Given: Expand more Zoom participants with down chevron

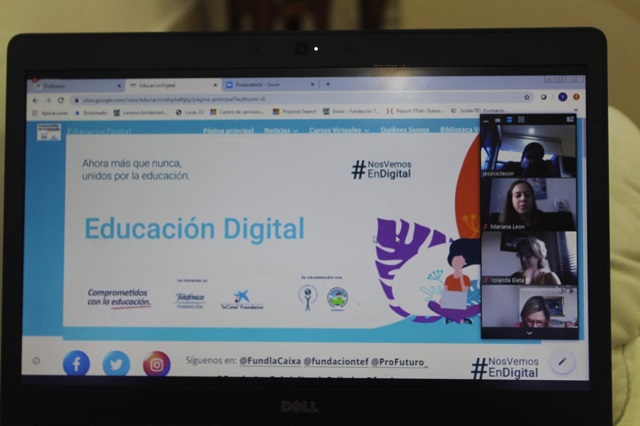Looking at the screenshot, I should pos(529,333).
